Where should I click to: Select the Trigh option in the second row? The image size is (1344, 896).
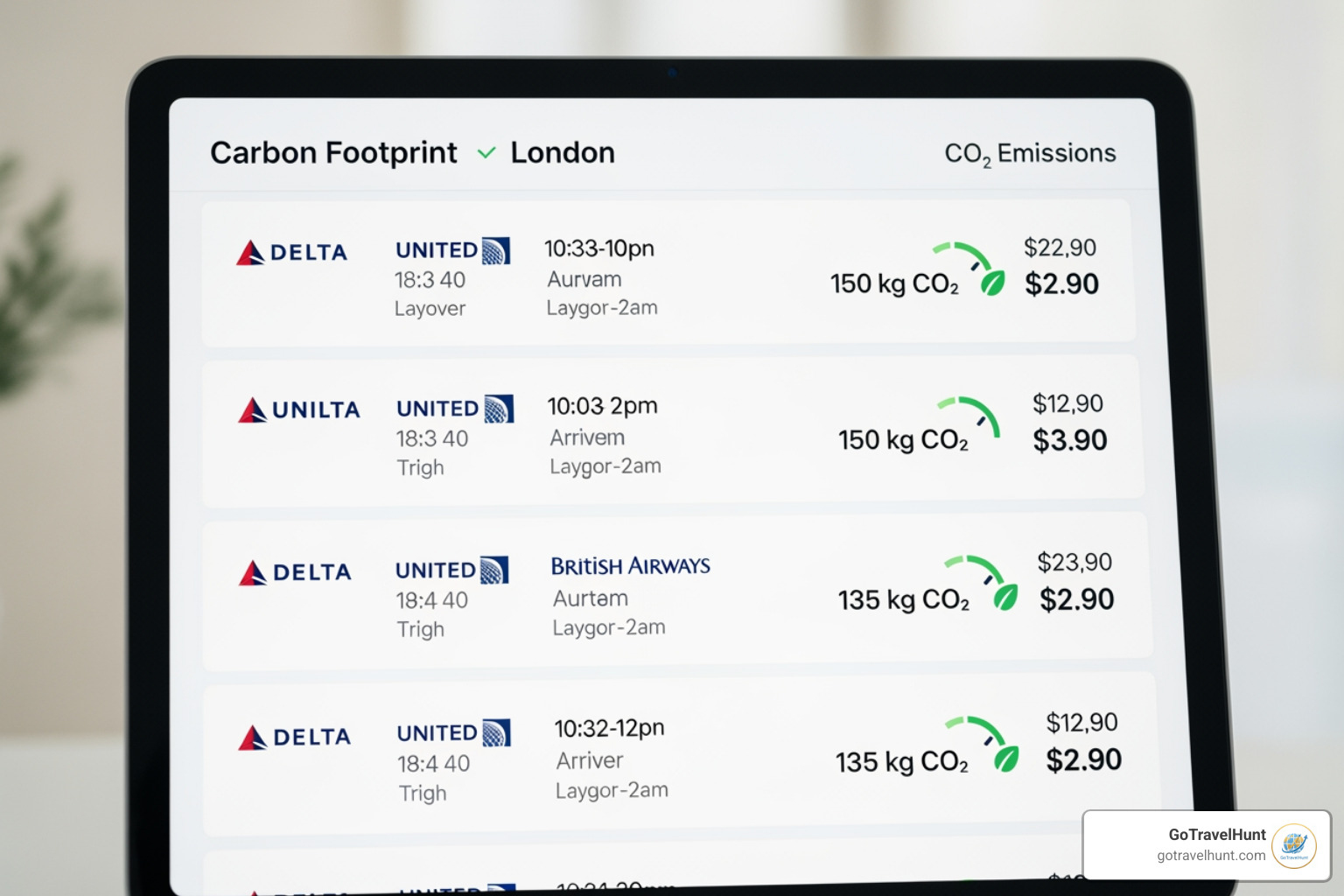[421, 467]
